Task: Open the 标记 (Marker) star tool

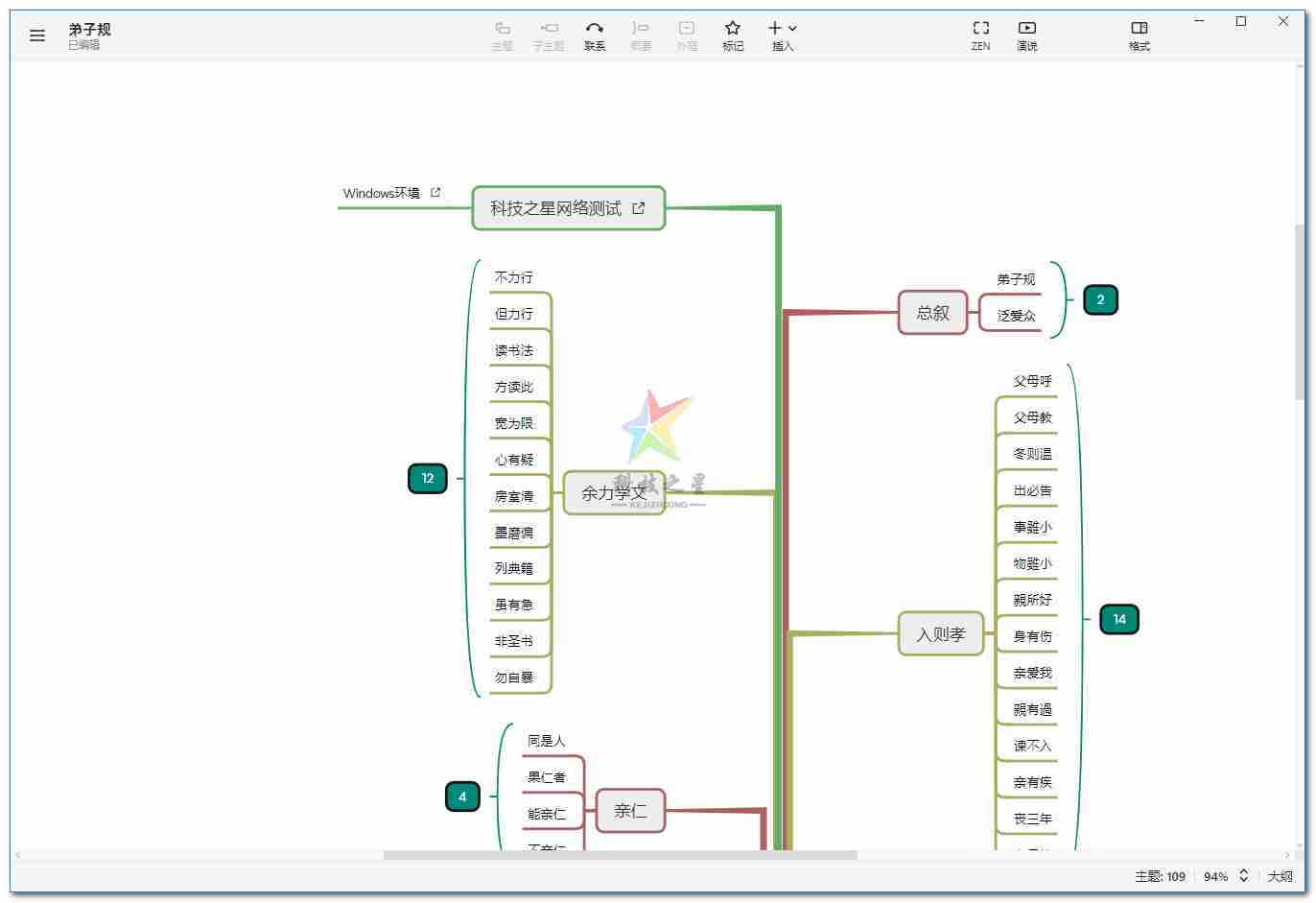Action: [x=733, y=35]
